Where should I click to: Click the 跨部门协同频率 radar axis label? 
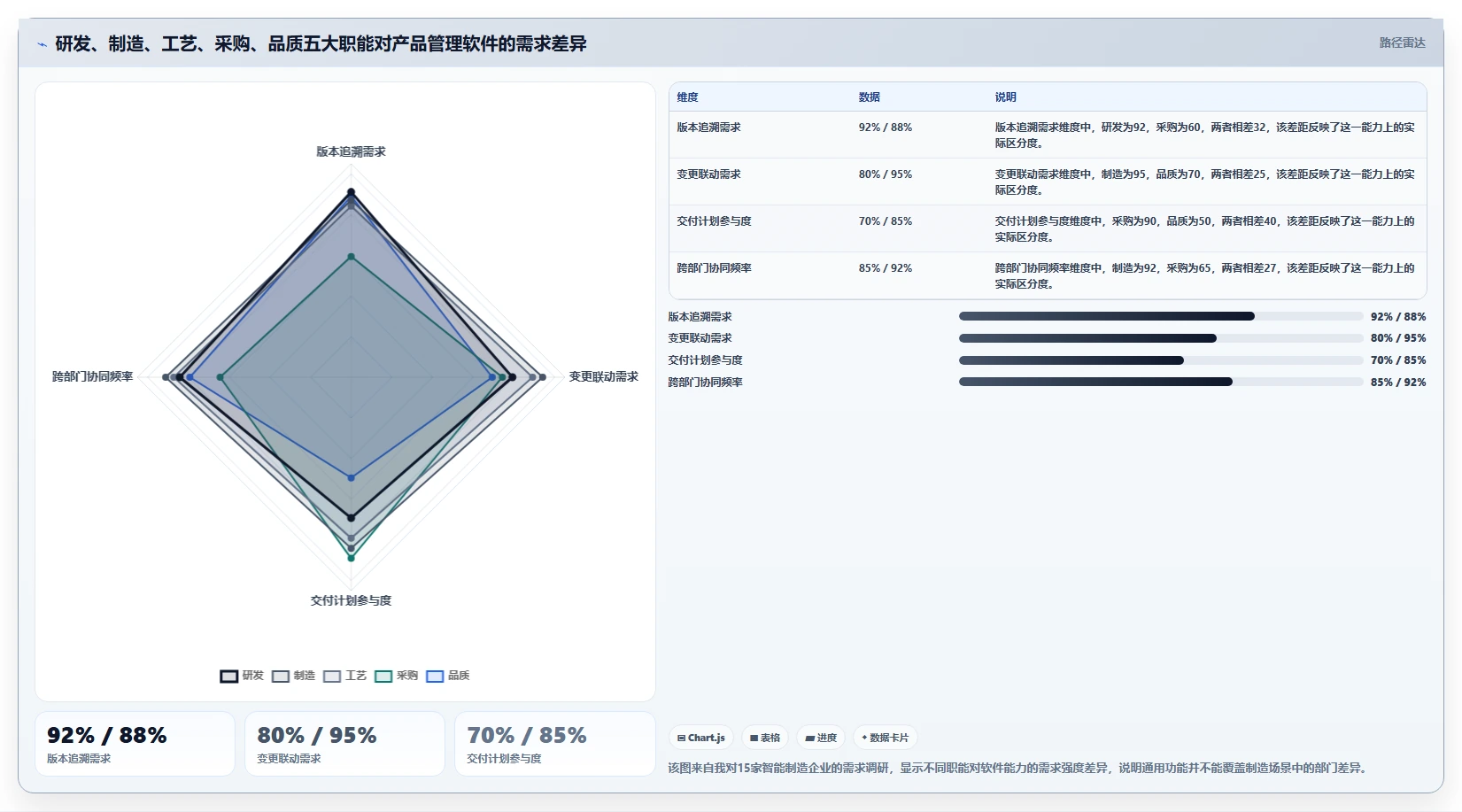(x=92, y=377)
